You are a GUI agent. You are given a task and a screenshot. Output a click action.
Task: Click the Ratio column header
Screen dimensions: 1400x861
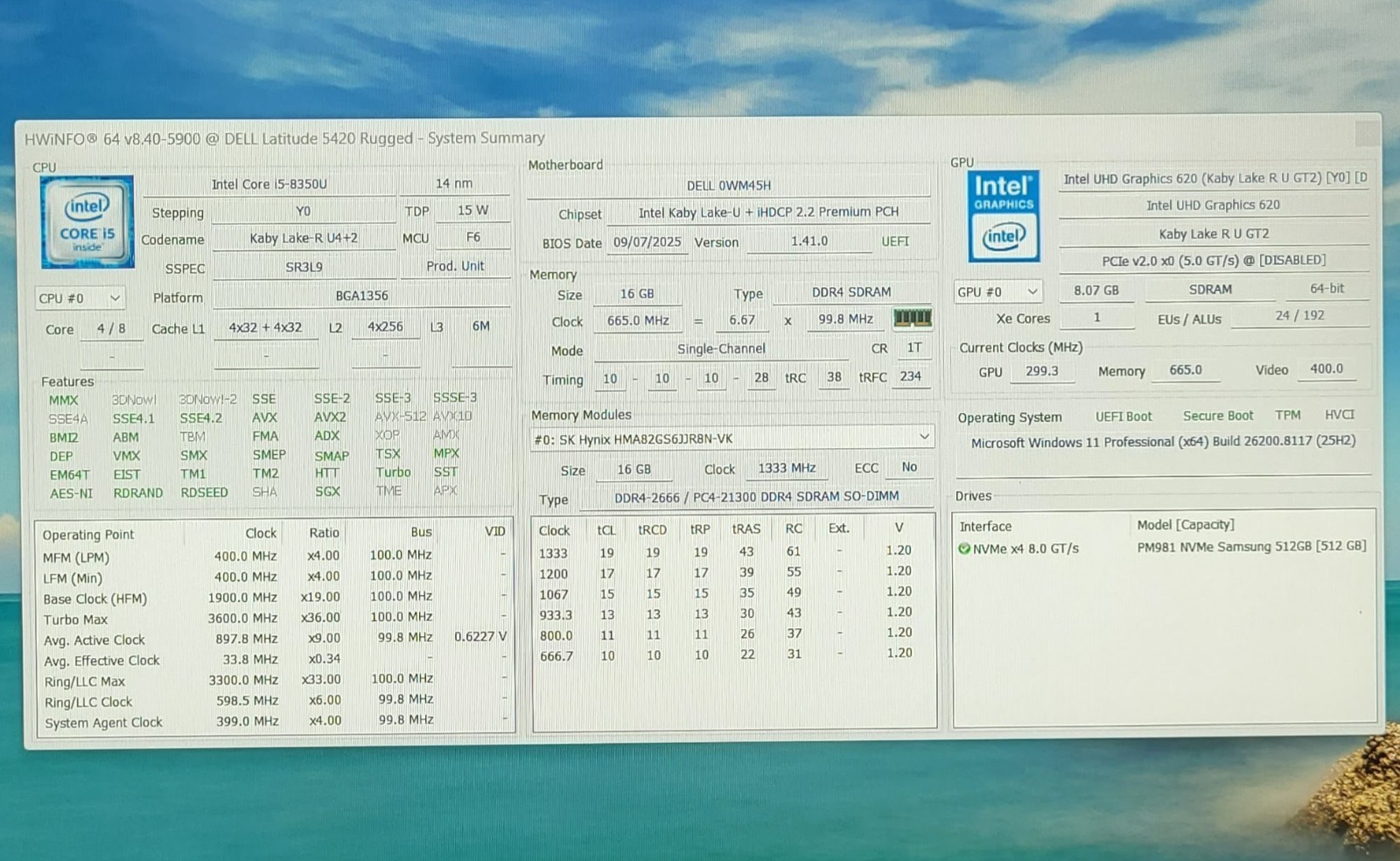324,533
